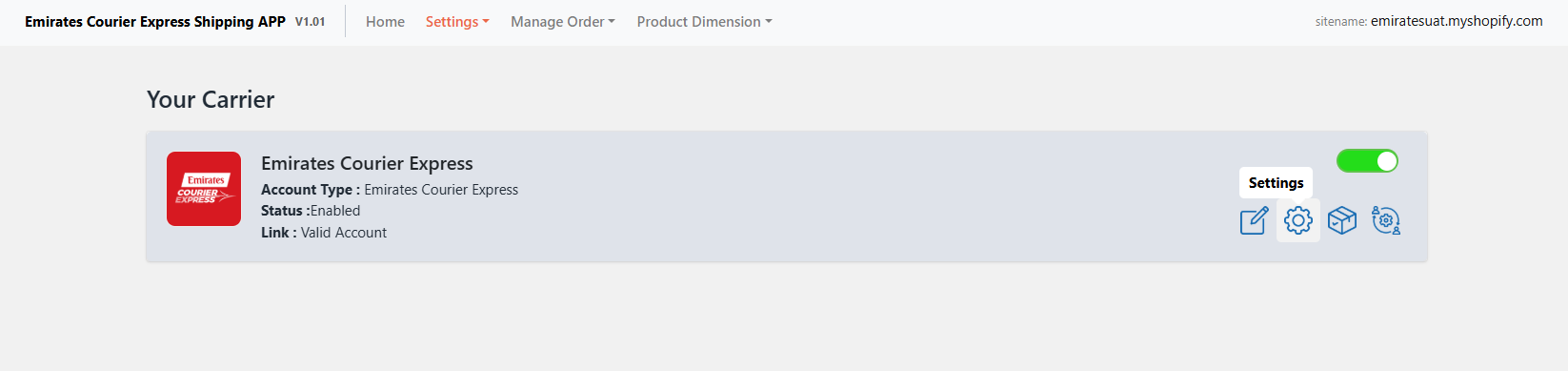Viewport: 1568px width, 371px height.
Task: Click the sitename label text
Action: (1341, 22)
